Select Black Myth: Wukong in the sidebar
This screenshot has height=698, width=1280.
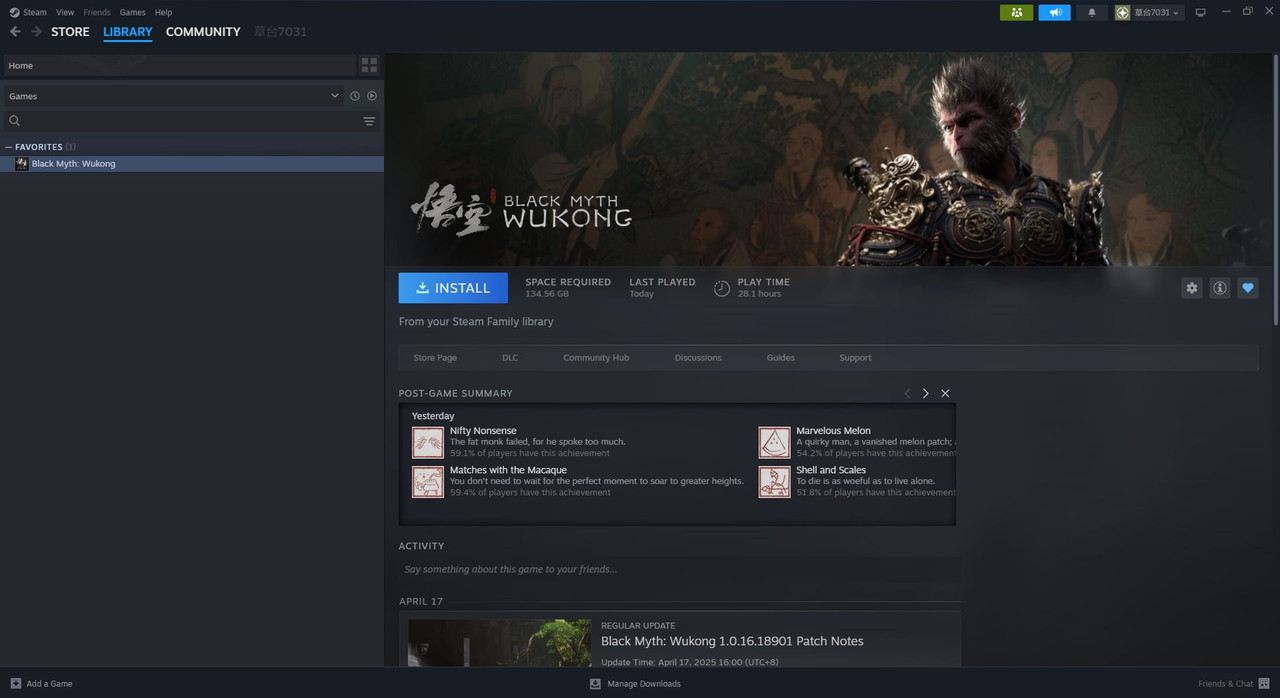click(192, 164)
